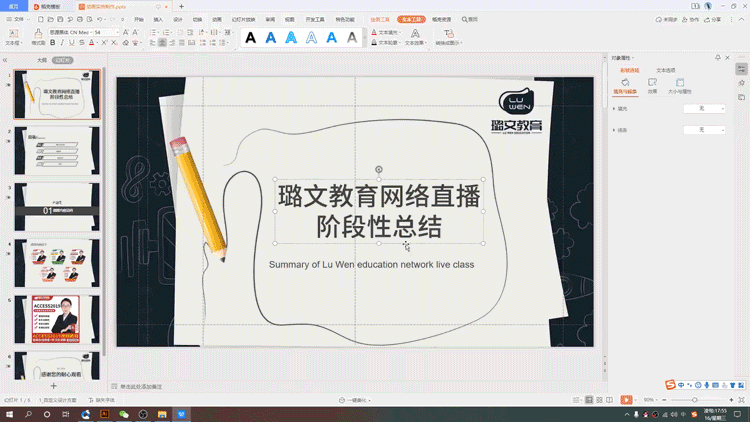Click the Fill and Line bucket icon
The height and width of the screenshot is (422, 750).
coord(625,83)
